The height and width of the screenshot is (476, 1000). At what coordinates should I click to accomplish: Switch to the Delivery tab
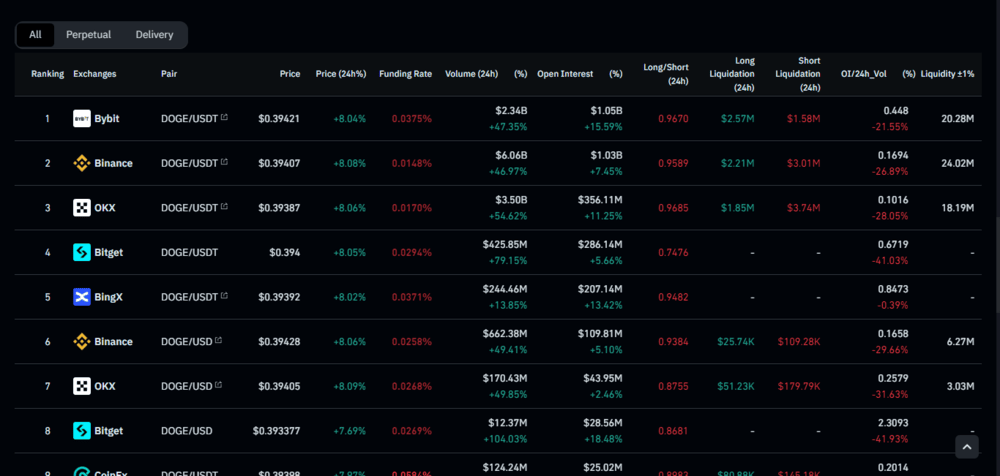(x=154, y=35)
